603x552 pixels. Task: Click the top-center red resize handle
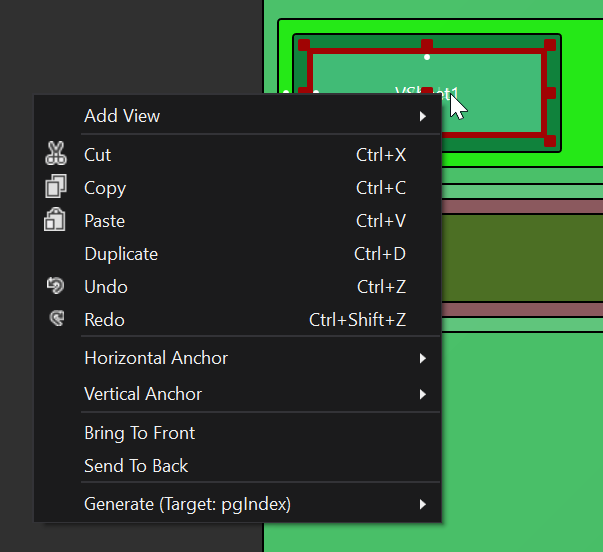(x=427, y=45)
